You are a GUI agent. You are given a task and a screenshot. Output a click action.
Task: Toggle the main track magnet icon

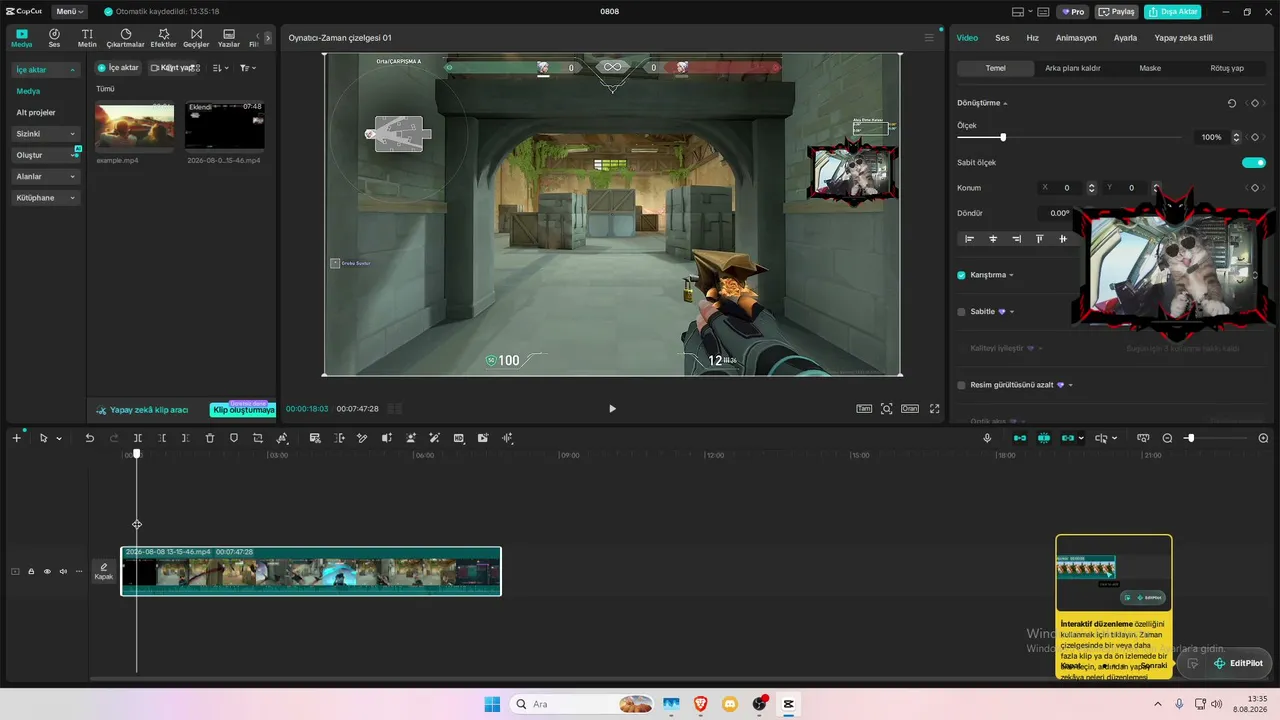coord(1020,438)
